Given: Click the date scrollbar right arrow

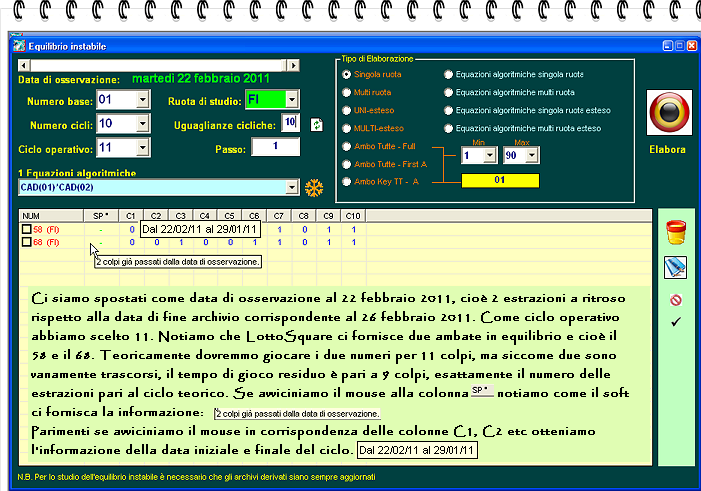Looking at the screenshot, I should pos(293,65).
